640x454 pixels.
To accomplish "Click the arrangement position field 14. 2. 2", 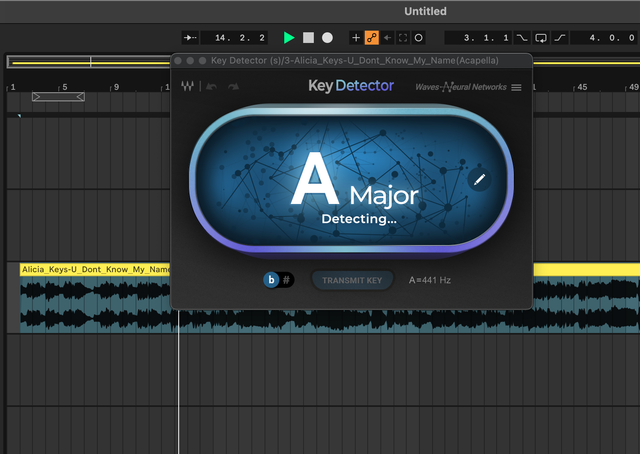I will pos(235,38).
